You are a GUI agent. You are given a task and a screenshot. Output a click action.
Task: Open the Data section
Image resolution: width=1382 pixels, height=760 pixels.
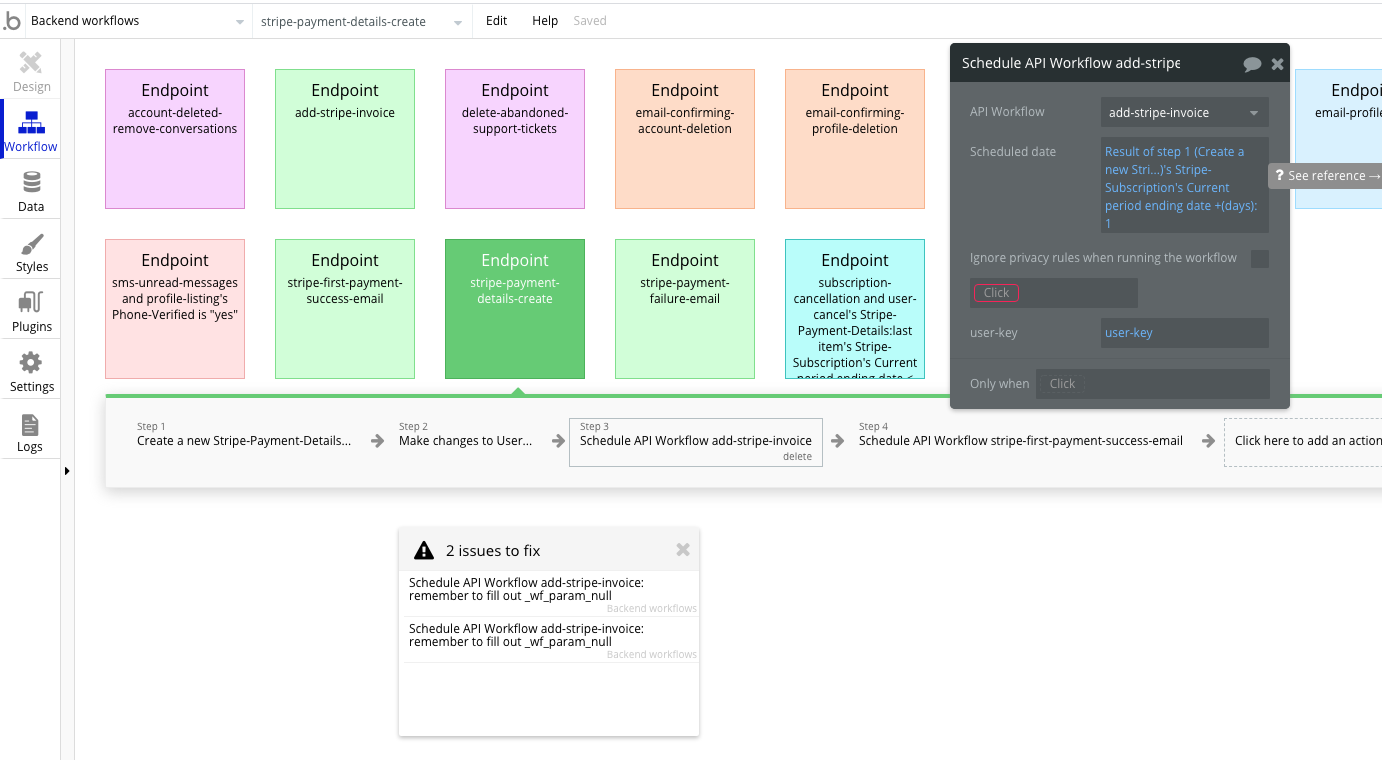(x=31, y=190)
